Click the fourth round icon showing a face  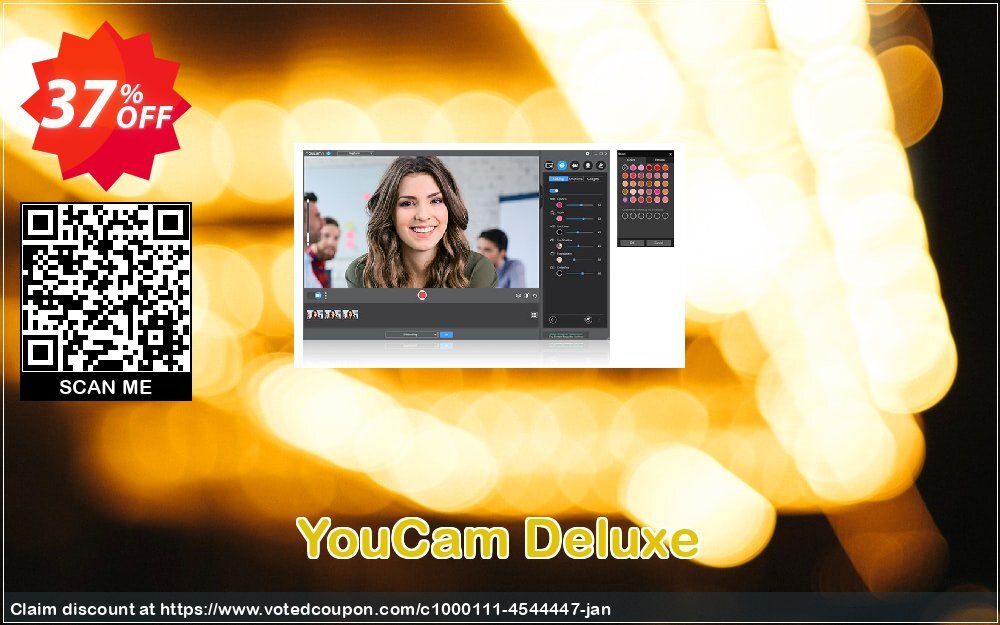588,165
